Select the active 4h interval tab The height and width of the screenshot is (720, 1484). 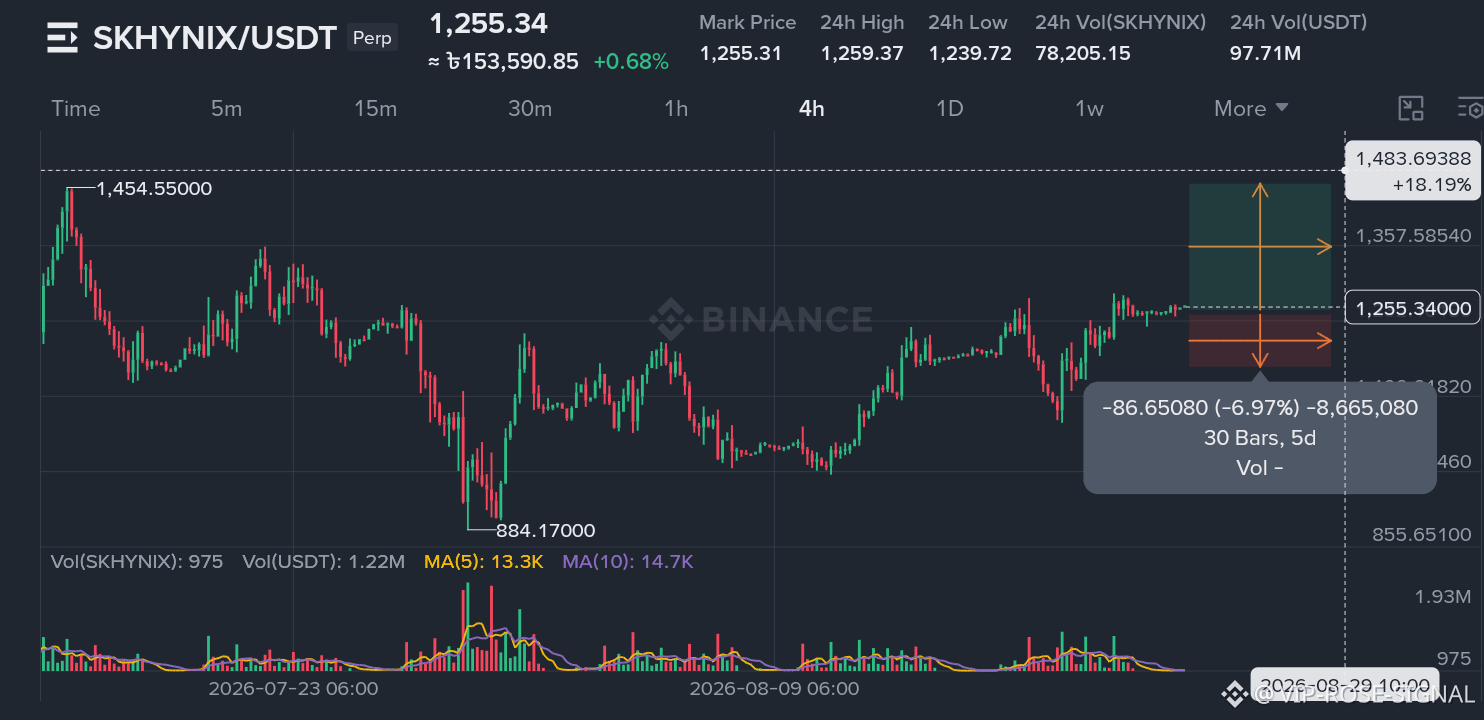(x=812, y=109)
